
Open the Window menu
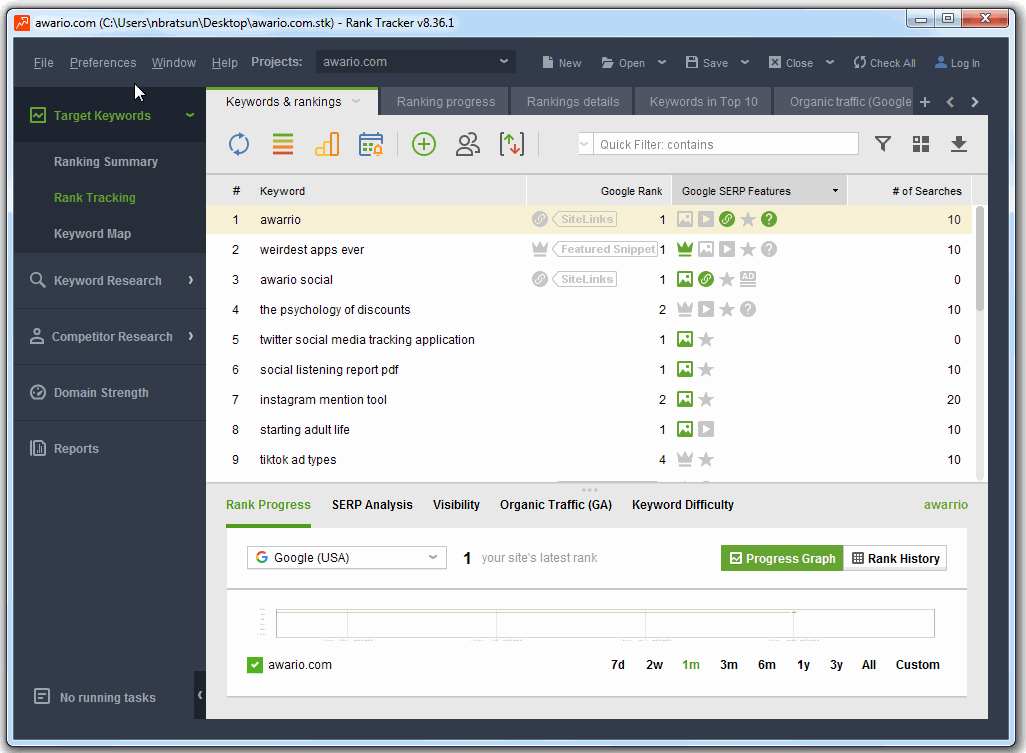pyautogui.click(x=173, y=63)
